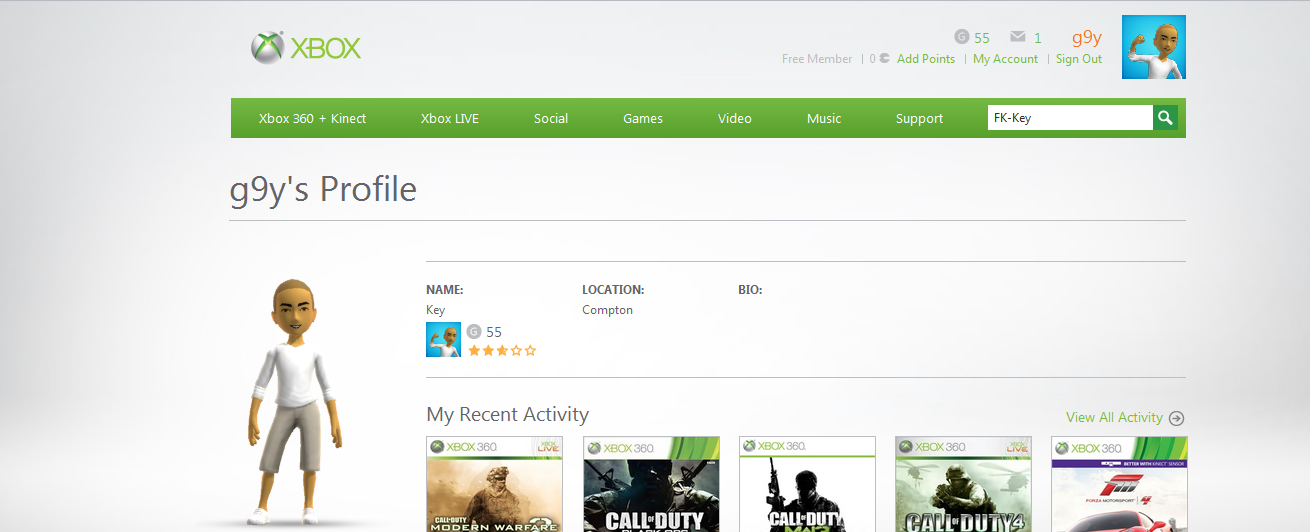Click the search field containing FK-Key

[x=1070, y=118]
